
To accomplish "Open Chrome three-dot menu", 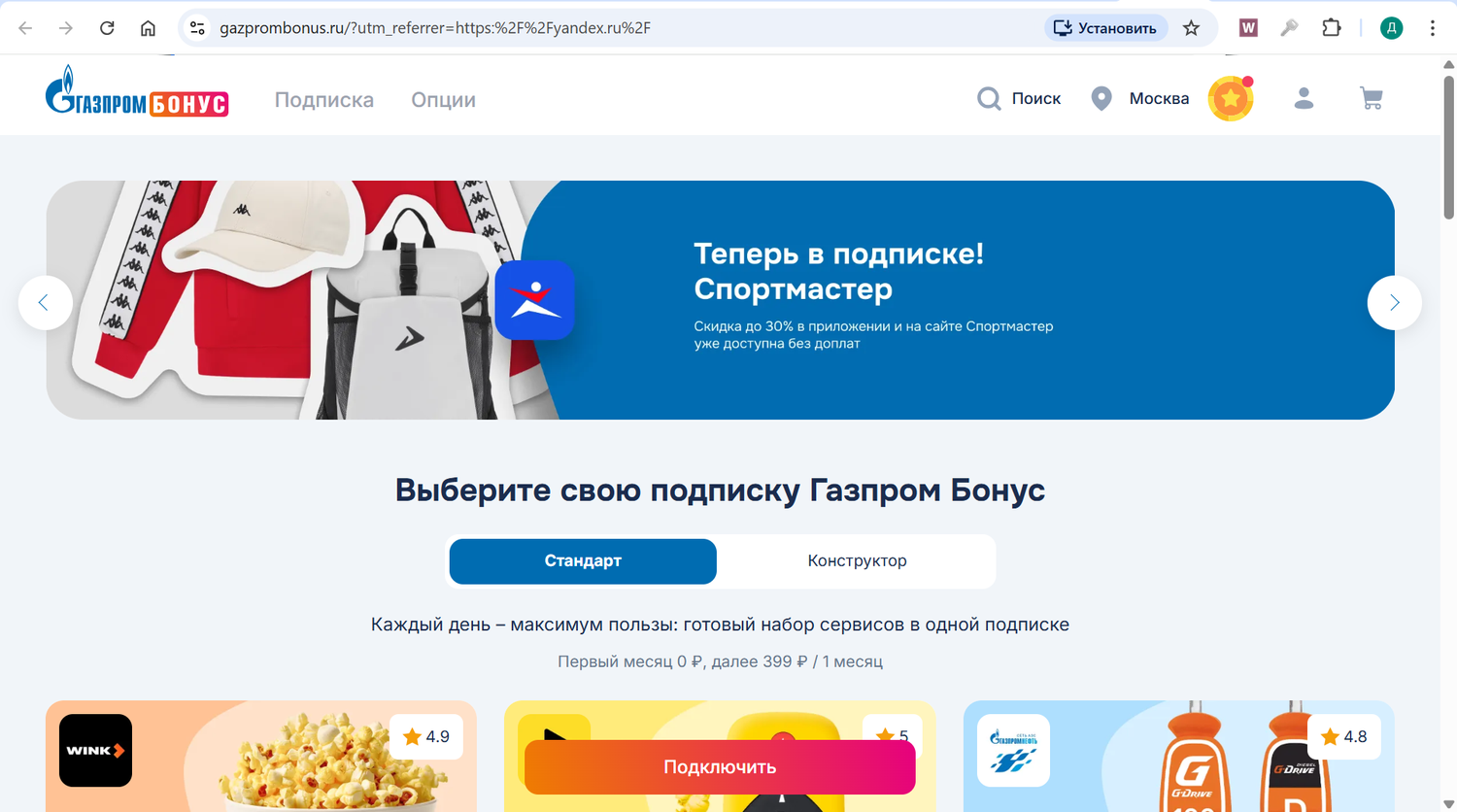I will coord(1433,28).
